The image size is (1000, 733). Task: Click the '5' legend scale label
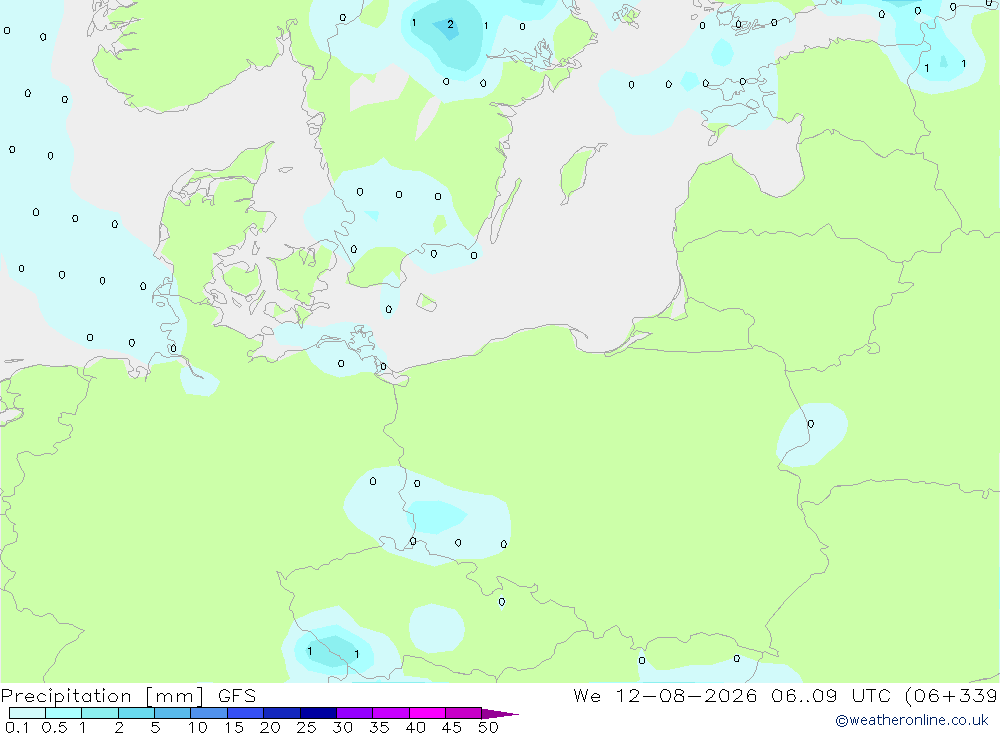pos(155,727)
